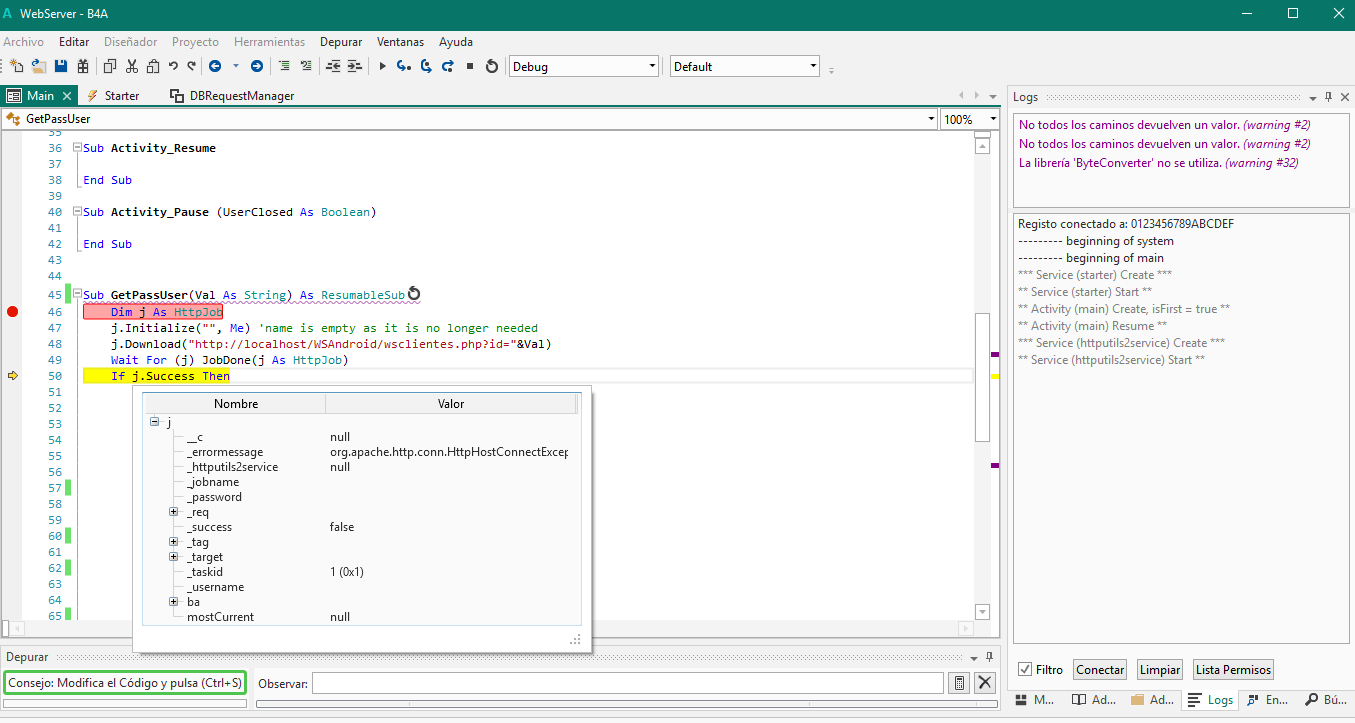Open the Logs panel options dropdown arrow
Screen dimensions: 1355x723
click(1313, 97)
